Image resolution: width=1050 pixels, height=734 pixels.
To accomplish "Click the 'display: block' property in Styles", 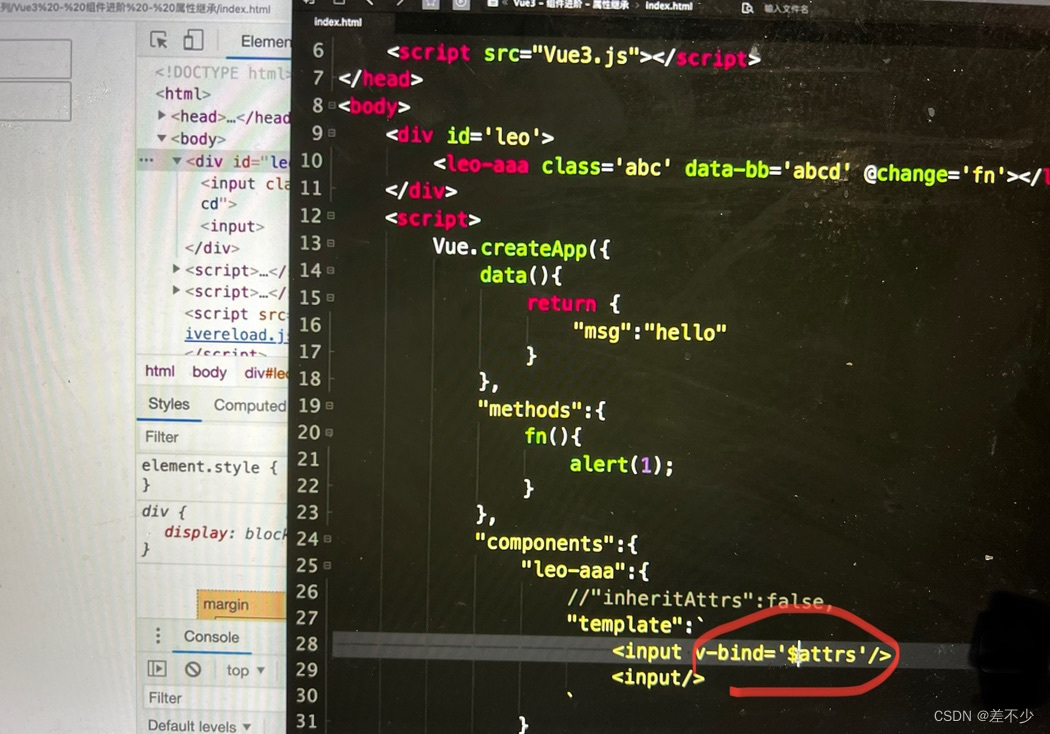I will coord(226,533).
